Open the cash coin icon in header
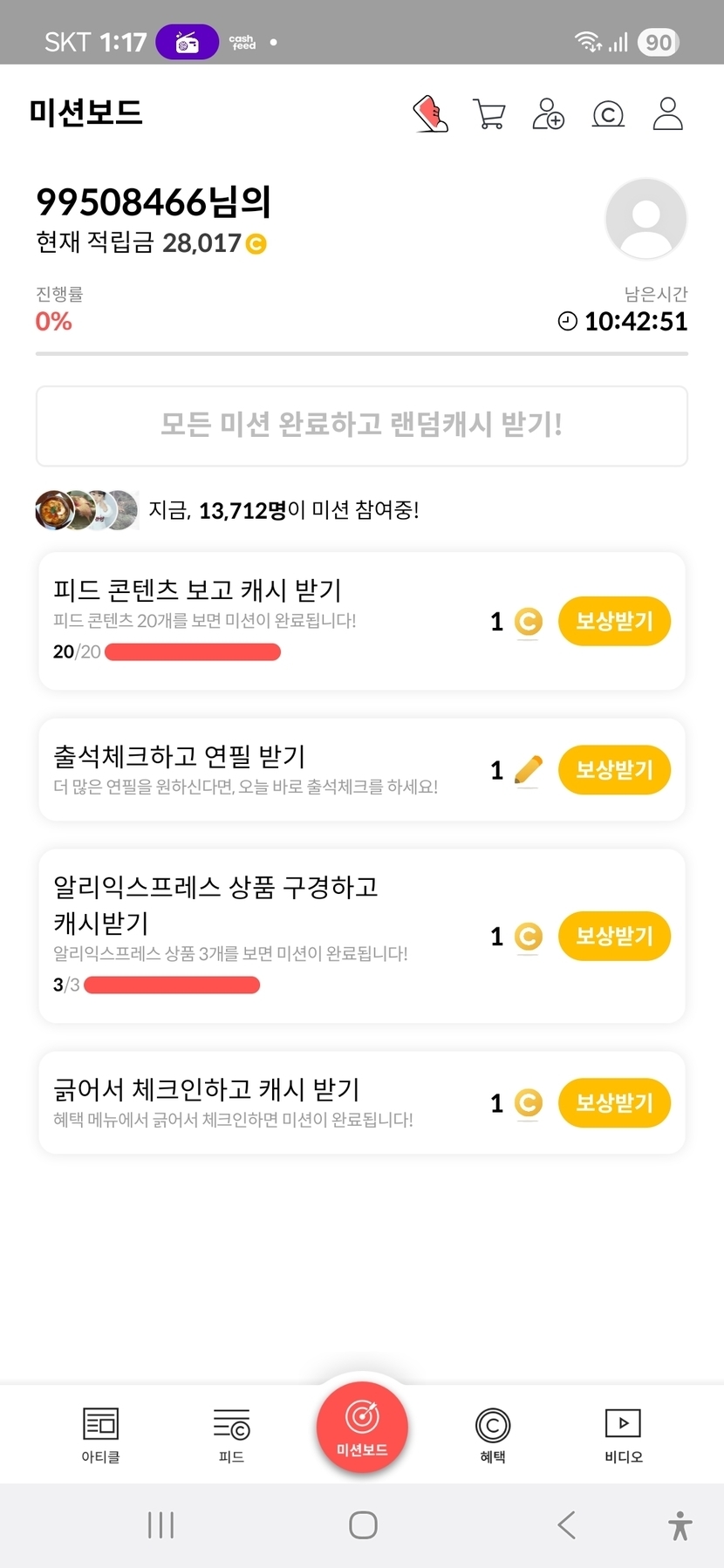This screenshot has width=724, height=1568. click(x=608, y=114)
